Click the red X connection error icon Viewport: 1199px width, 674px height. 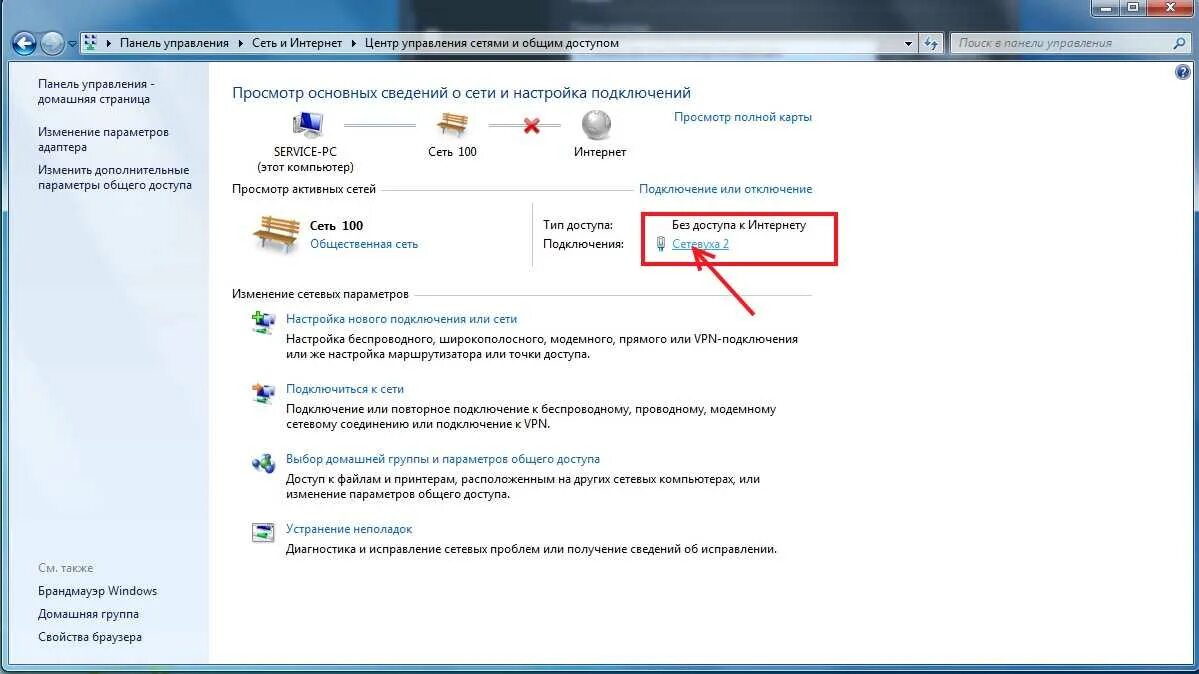[x=531, y=125]
